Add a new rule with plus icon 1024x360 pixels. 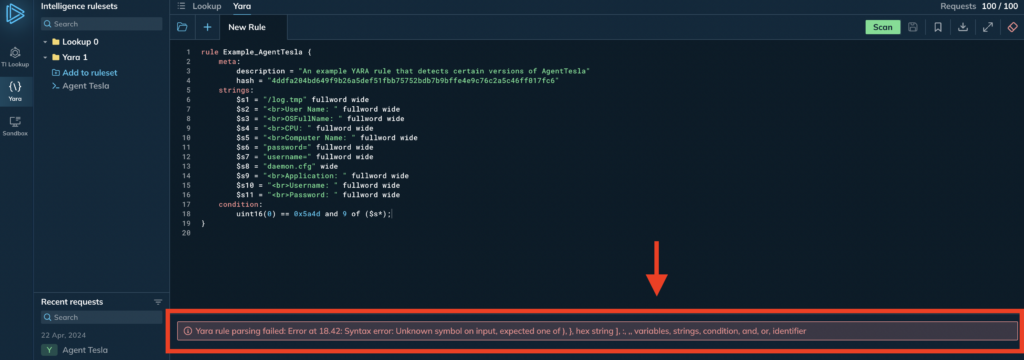pos(207,27)
